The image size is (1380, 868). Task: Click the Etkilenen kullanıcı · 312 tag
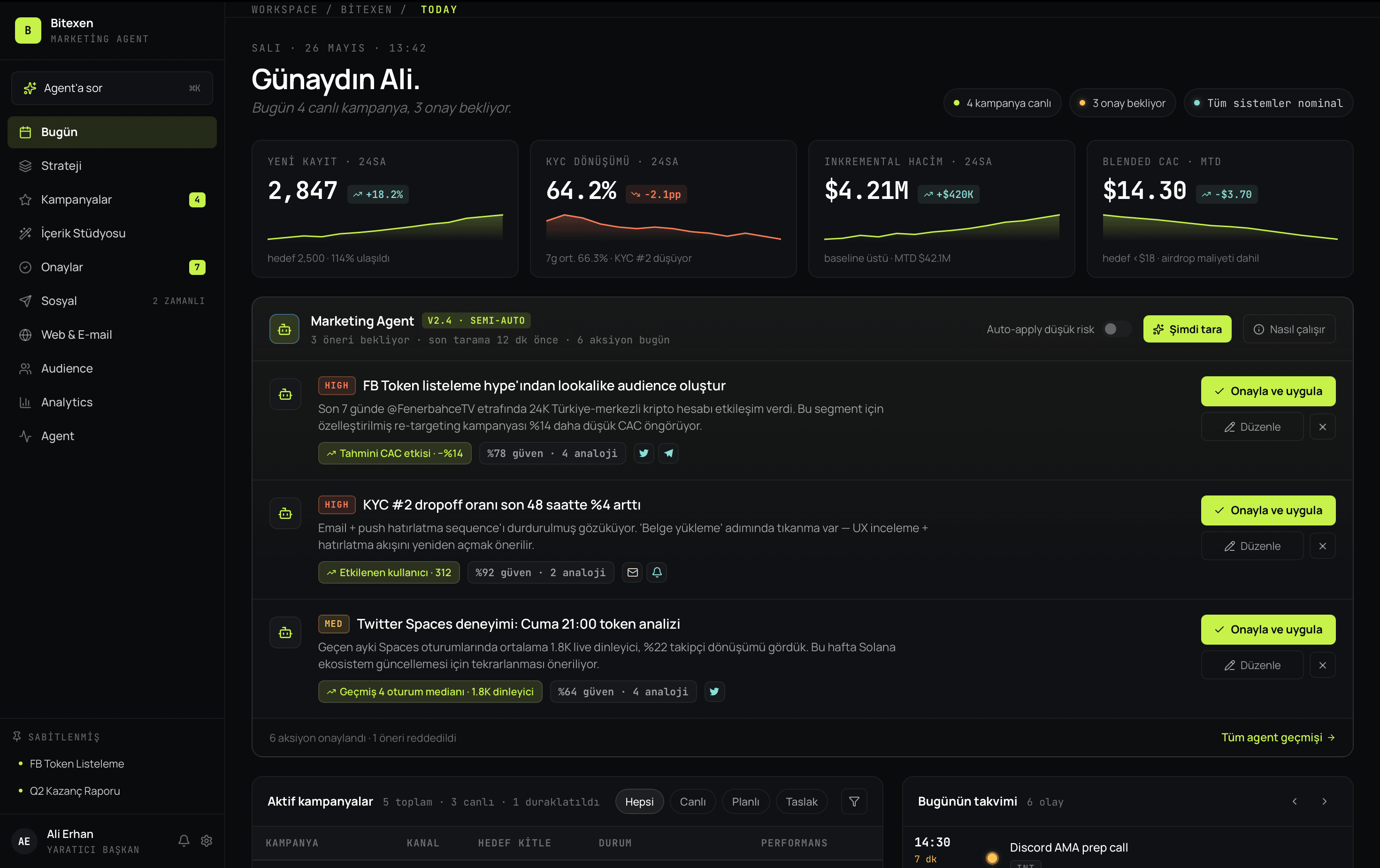[389, 572]
